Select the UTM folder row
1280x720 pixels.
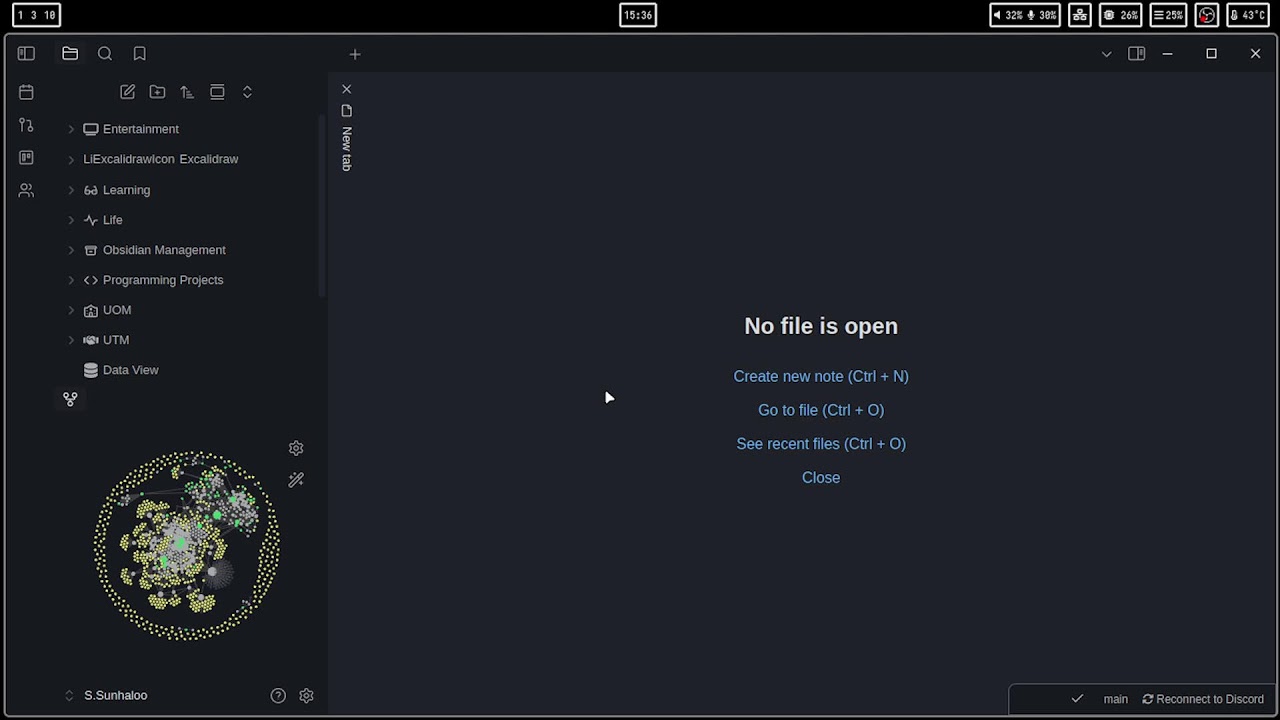[187, 340]
